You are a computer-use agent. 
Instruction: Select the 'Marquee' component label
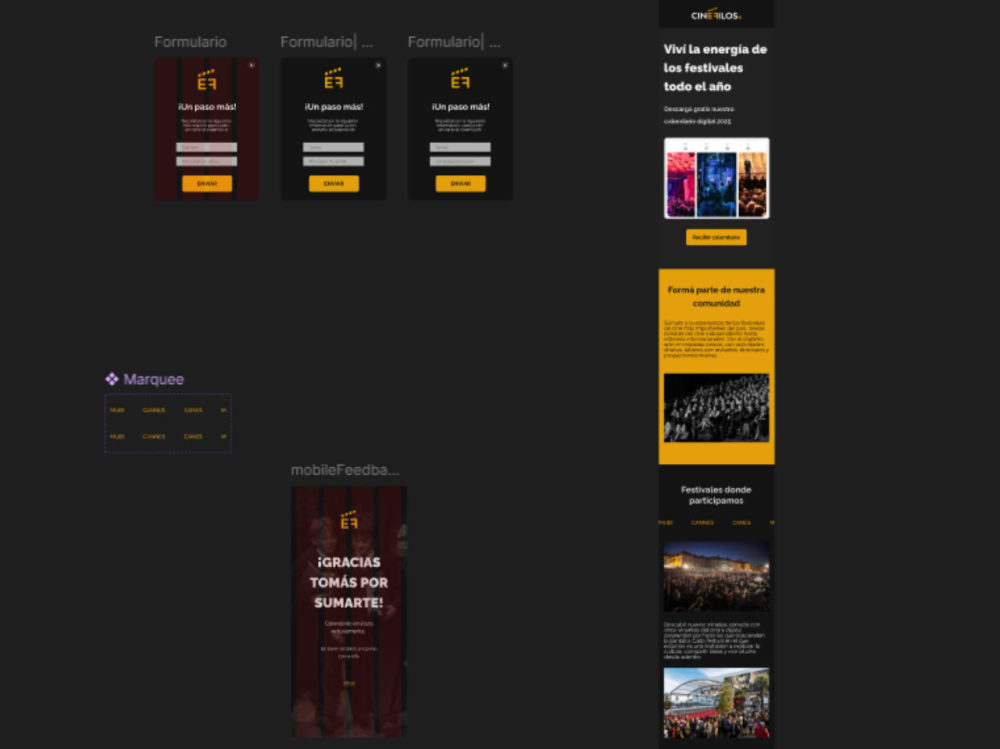(154, 380)
